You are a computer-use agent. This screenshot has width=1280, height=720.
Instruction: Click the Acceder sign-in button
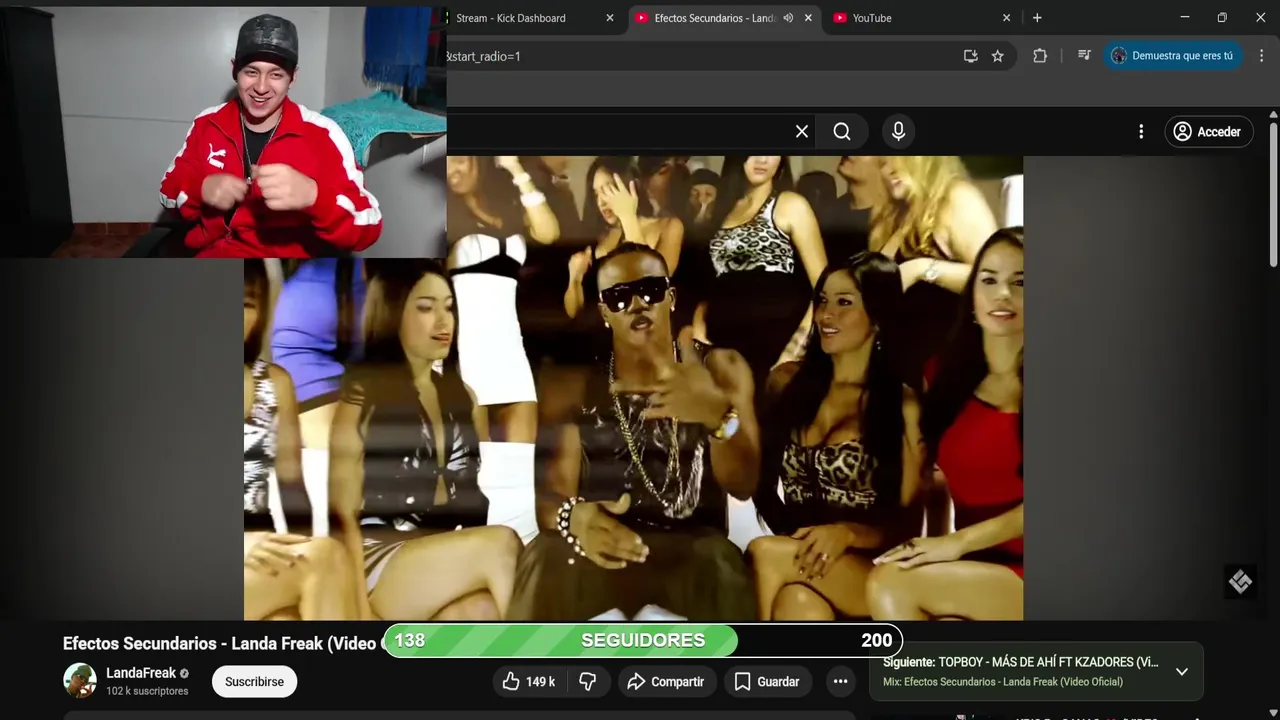(x=1208, y=131)
